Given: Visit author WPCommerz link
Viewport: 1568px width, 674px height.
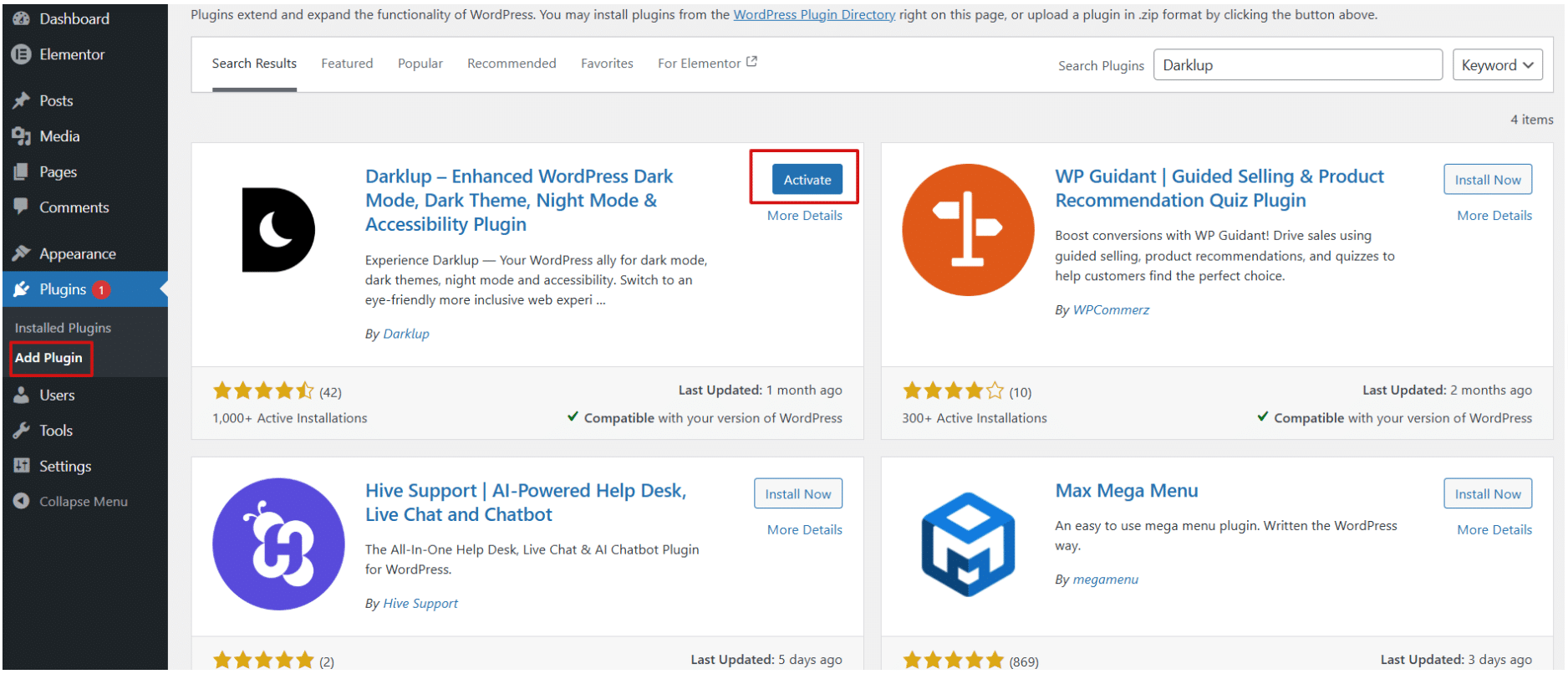Looking at the screenshot, I should click(1111, 309).
